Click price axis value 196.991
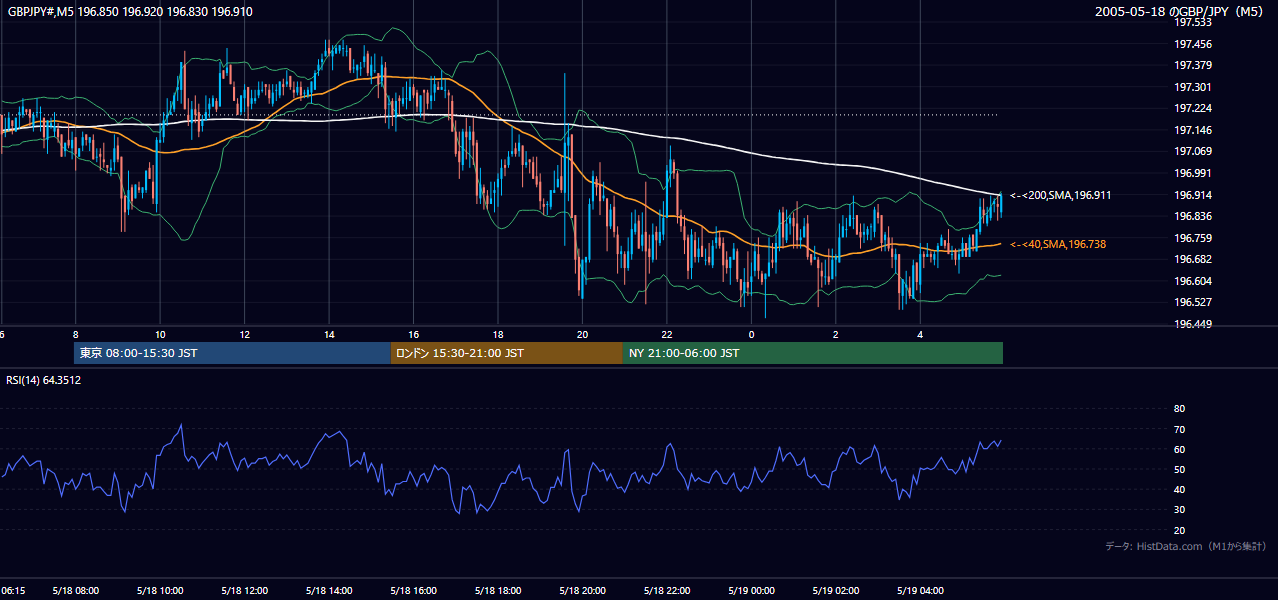The width and height of the screenshot is (1278, 600). (1192, 173)
